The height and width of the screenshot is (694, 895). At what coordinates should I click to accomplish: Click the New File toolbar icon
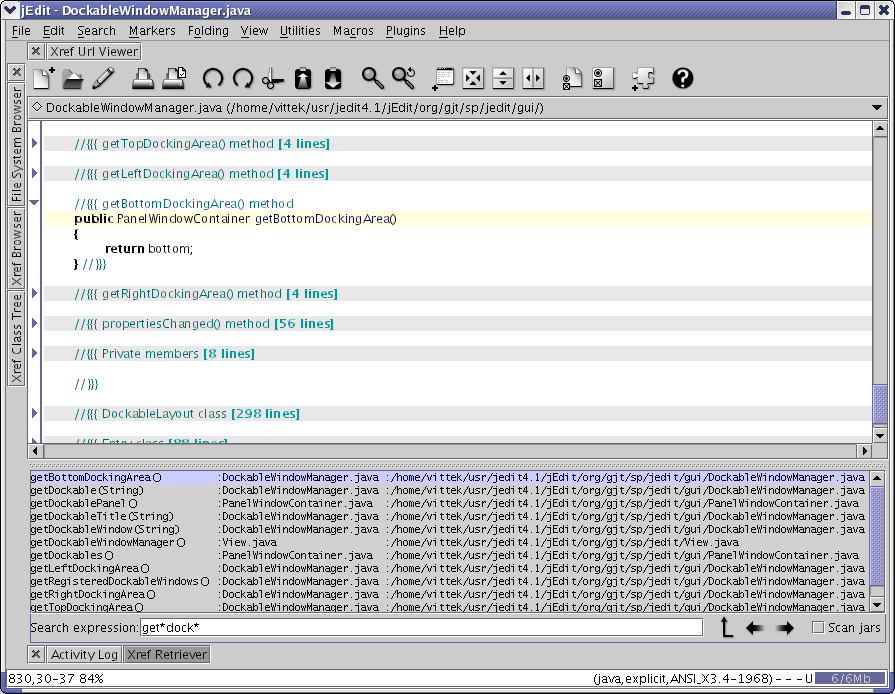pos(43,78)
